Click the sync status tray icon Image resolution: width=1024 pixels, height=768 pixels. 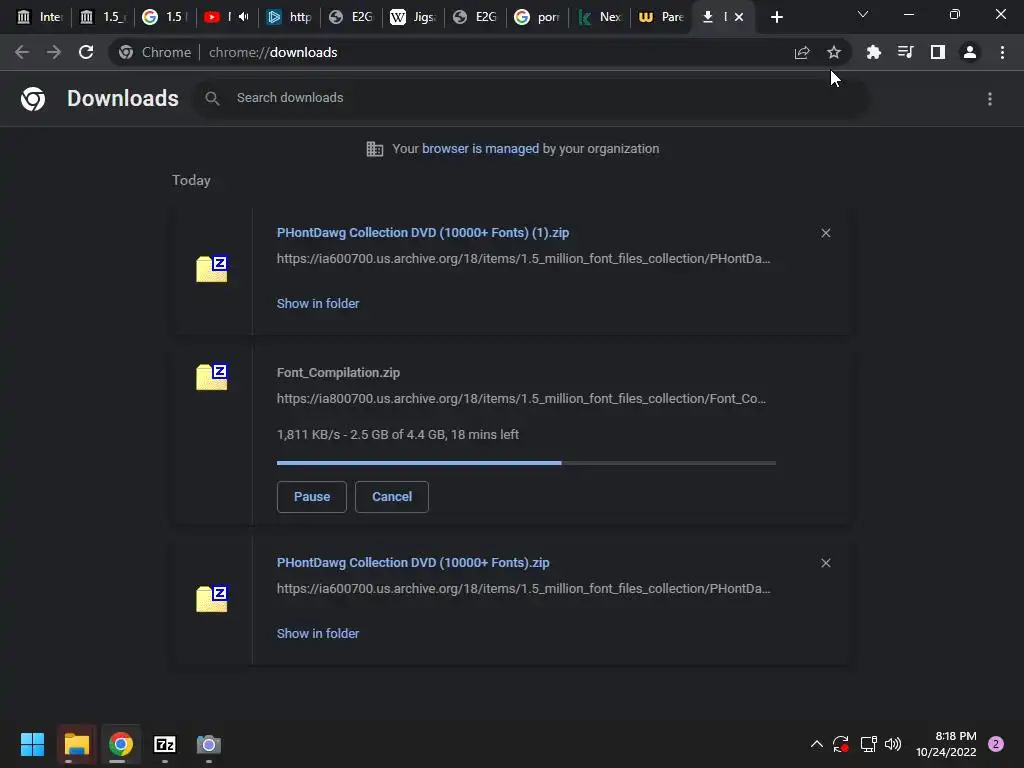coord(841,744)
